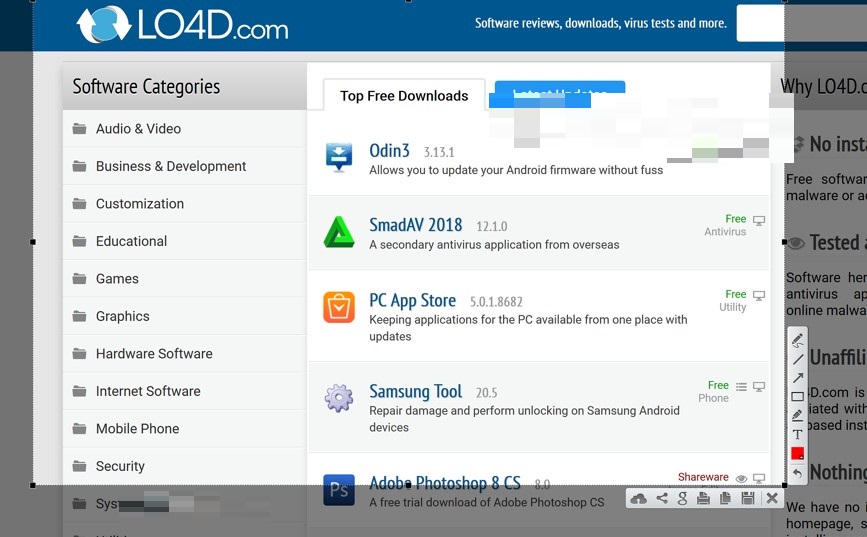This screenshot has height=537, width=867.
Task: Copy screenshot to clipboard
Action: tap(725, 498)
